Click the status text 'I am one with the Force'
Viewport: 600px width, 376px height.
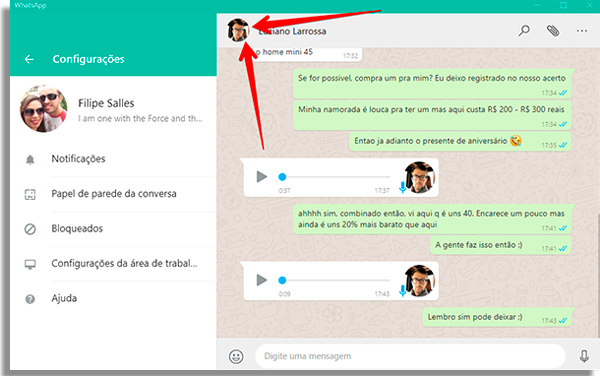[140, 119]
